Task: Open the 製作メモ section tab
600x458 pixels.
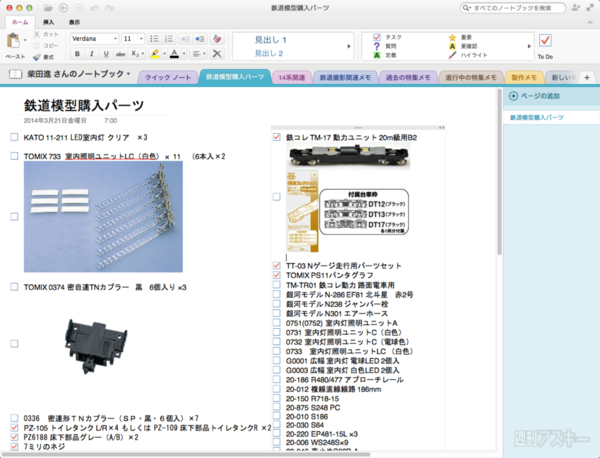Action: (x=524, y=78)
